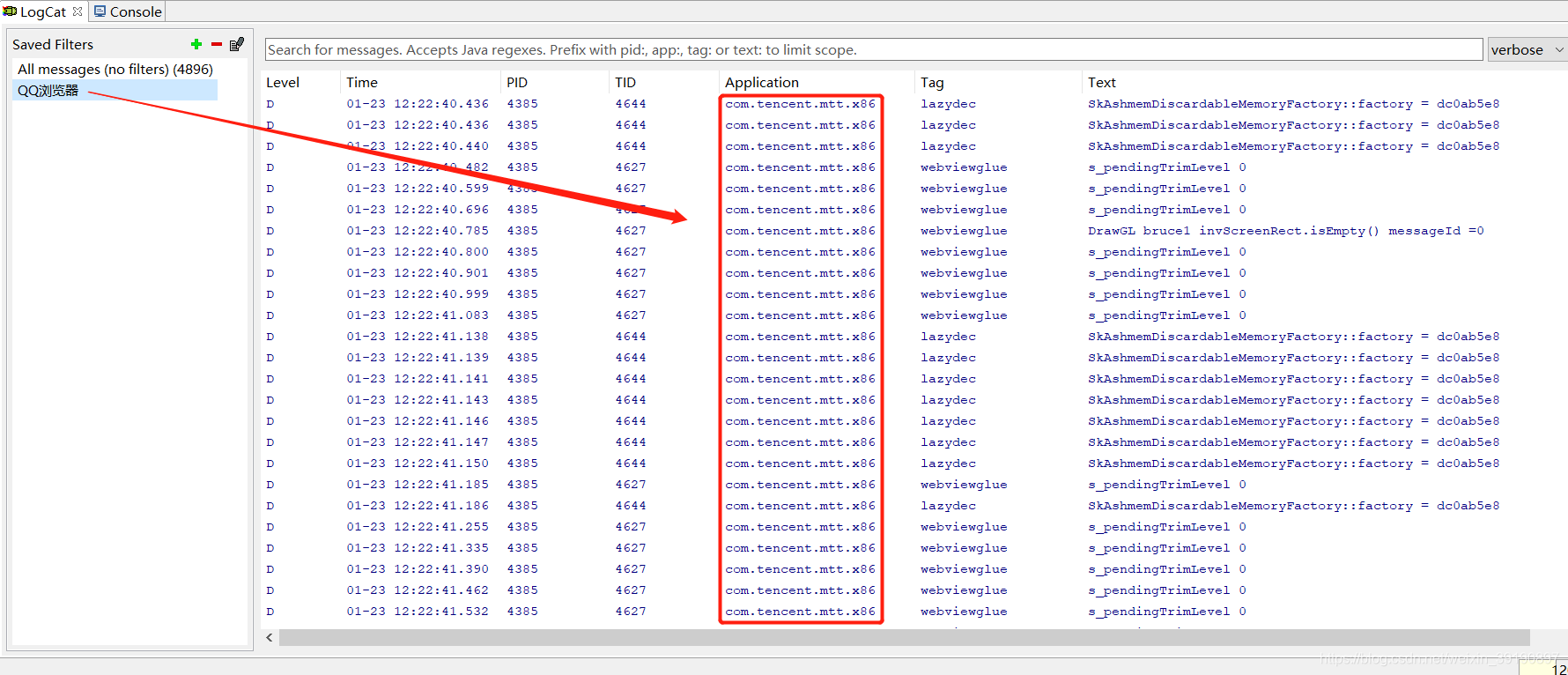Select log row timed 12:22:41.147
Screen dimensions: 1568x675
[x=913, y=442]
